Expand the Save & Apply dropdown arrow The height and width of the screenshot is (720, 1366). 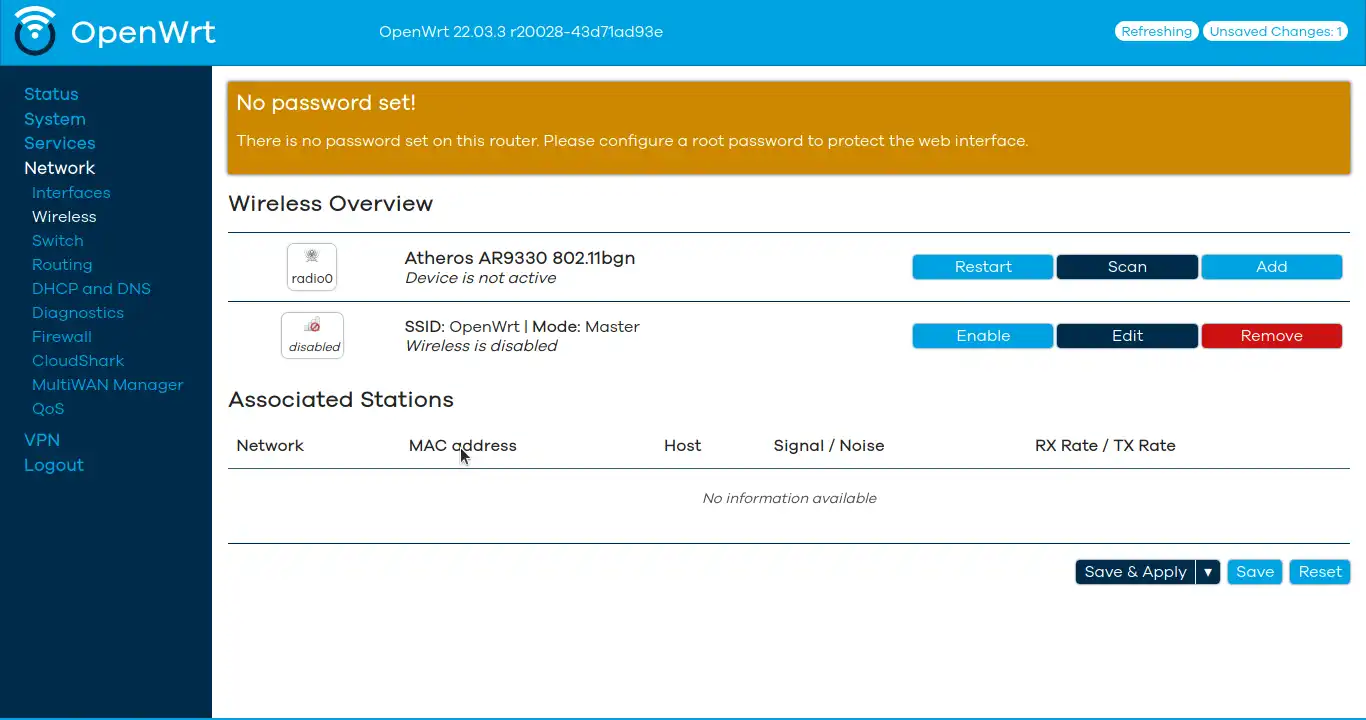tap(1208, 571)
